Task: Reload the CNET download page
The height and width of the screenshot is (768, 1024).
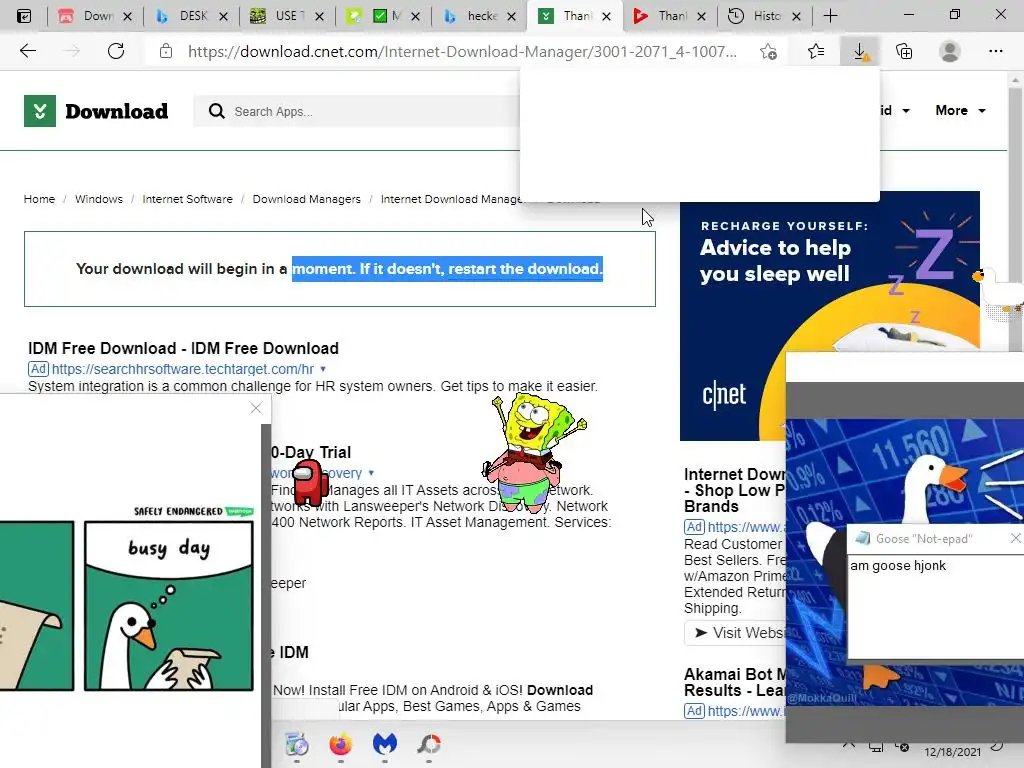Action: (x=116, y=51)
